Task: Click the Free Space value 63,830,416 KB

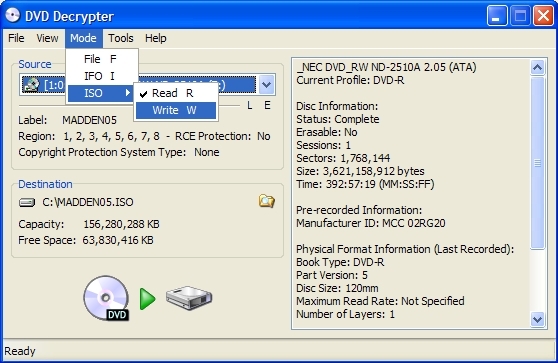Action: coord(118,240)
